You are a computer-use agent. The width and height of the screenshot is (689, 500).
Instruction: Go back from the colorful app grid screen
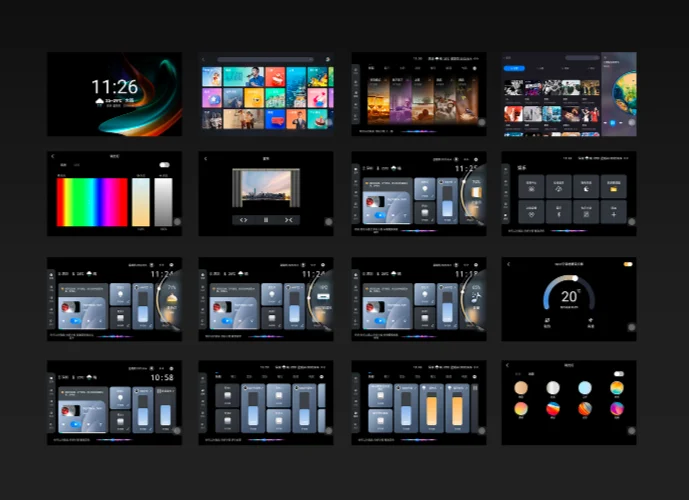tap(203, 59)
